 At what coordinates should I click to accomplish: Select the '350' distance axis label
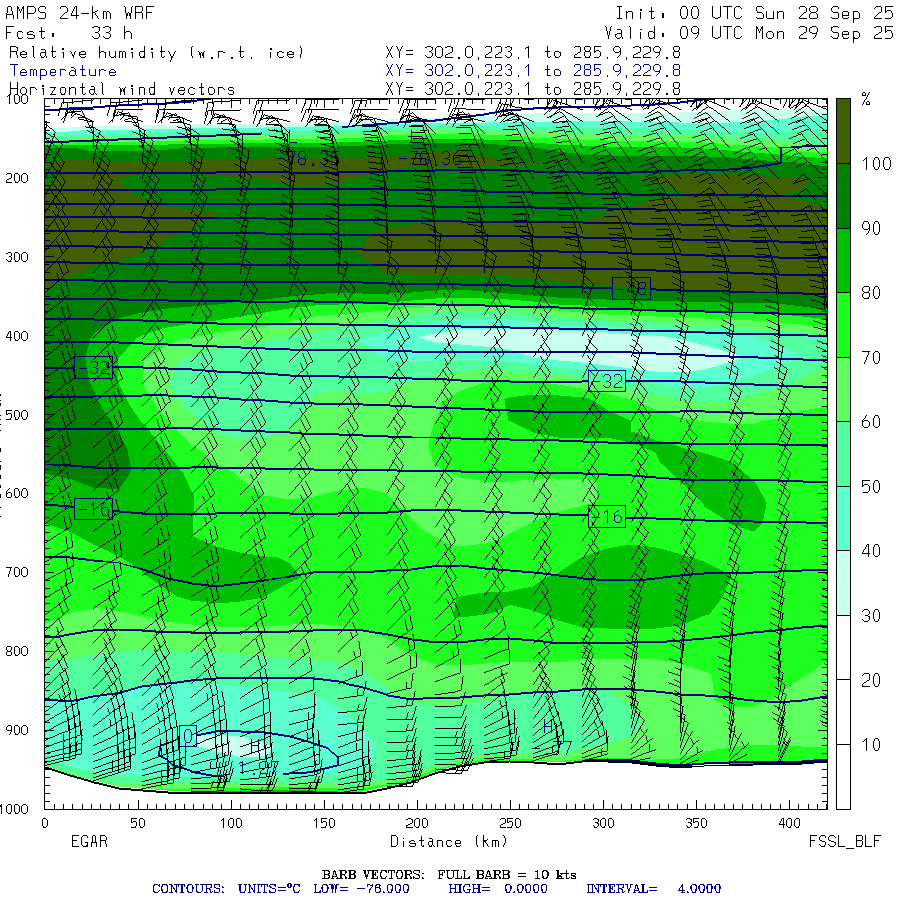[696, 824]
